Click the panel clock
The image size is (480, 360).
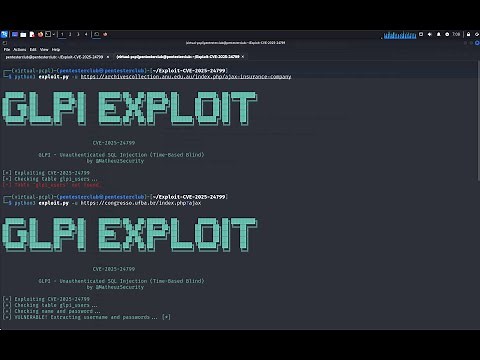(456, 34)
